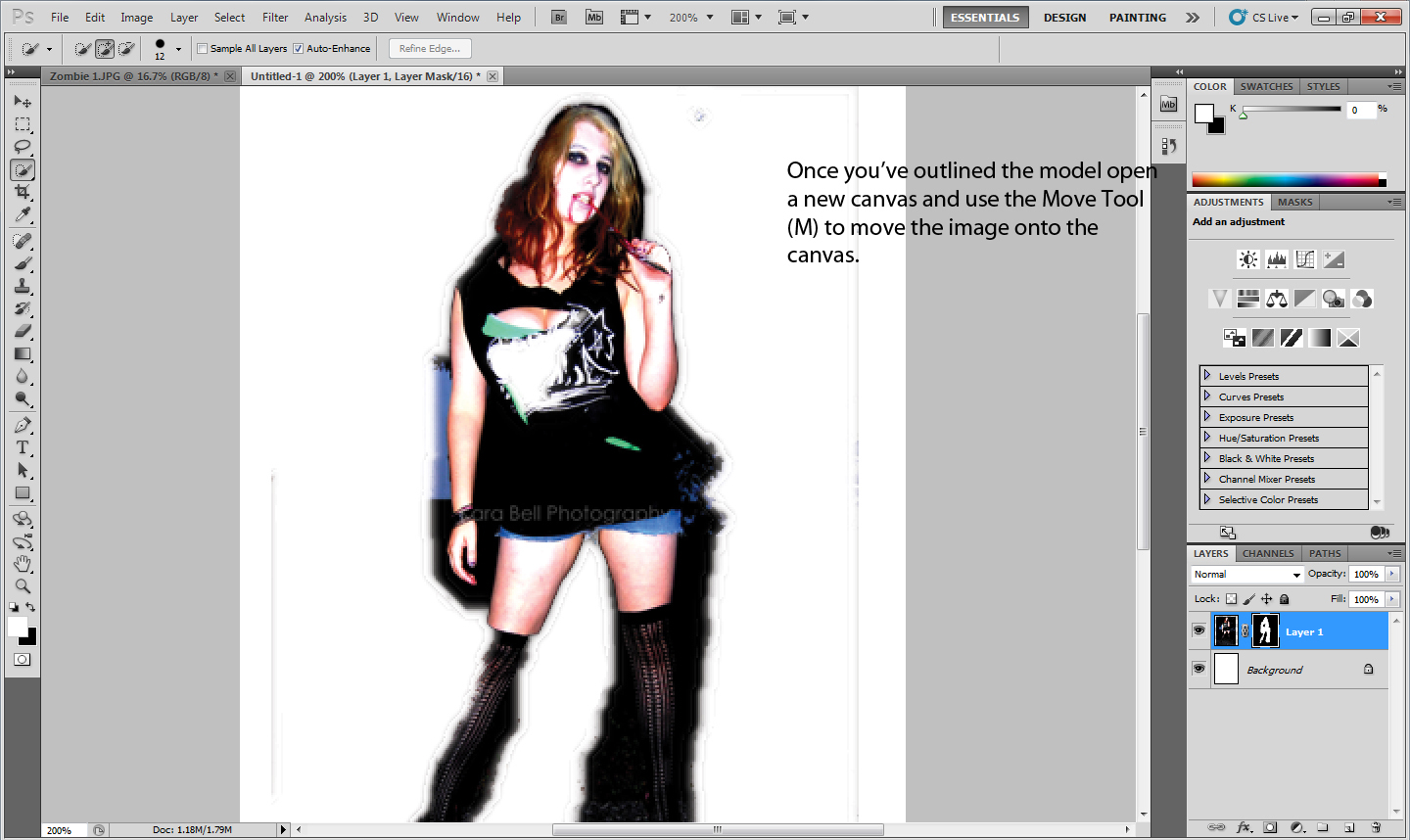Pick the Zoom tool from the toolbar

[x=23, y=586]
